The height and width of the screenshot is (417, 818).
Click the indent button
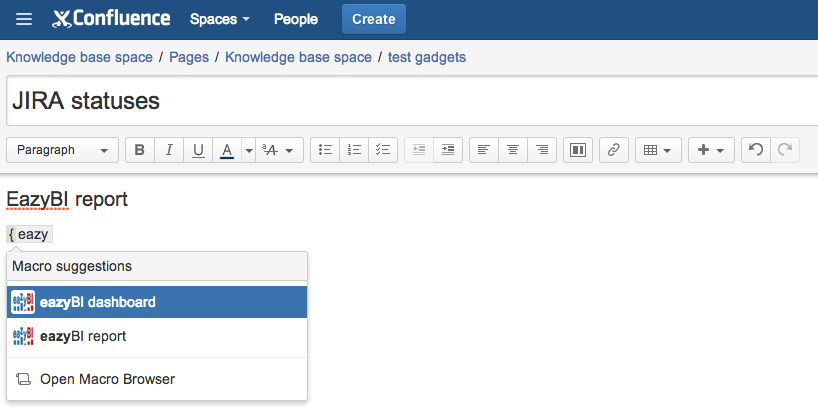[x=448, y=150]
